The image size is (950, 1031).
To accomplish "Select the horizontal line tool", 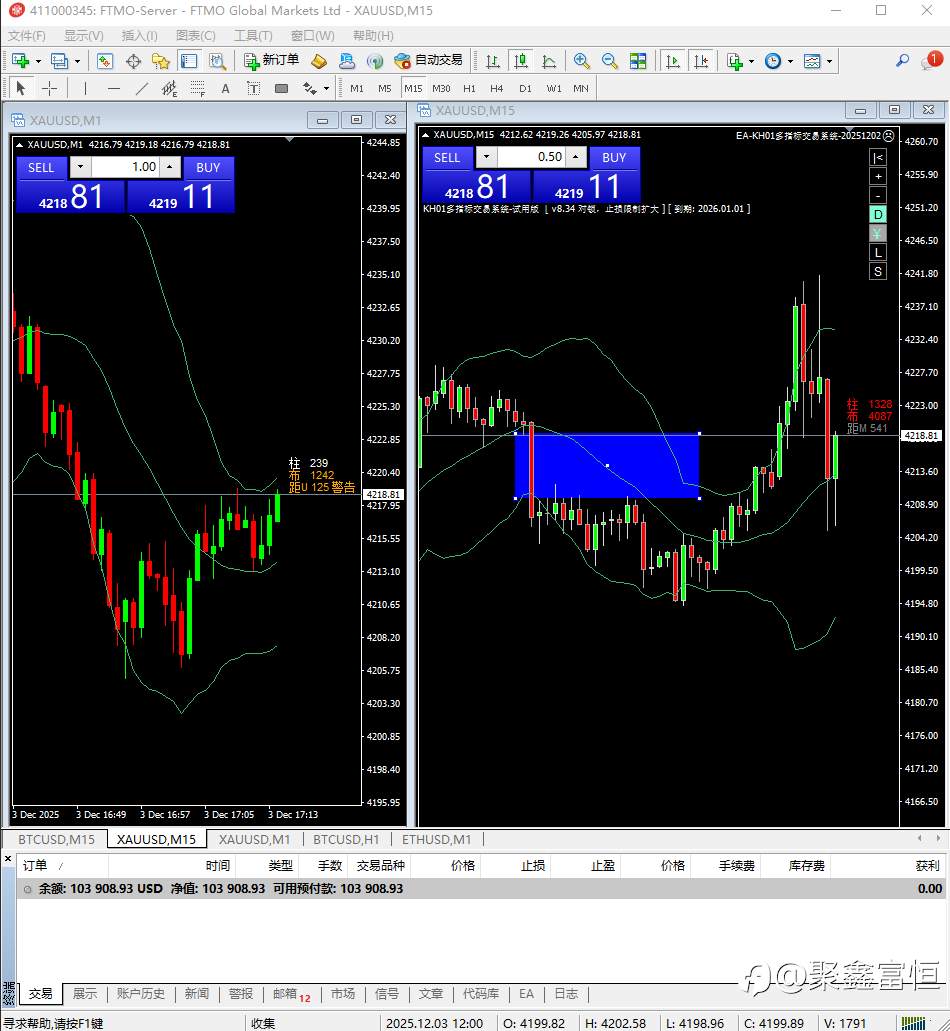I will tap(114, 88).
